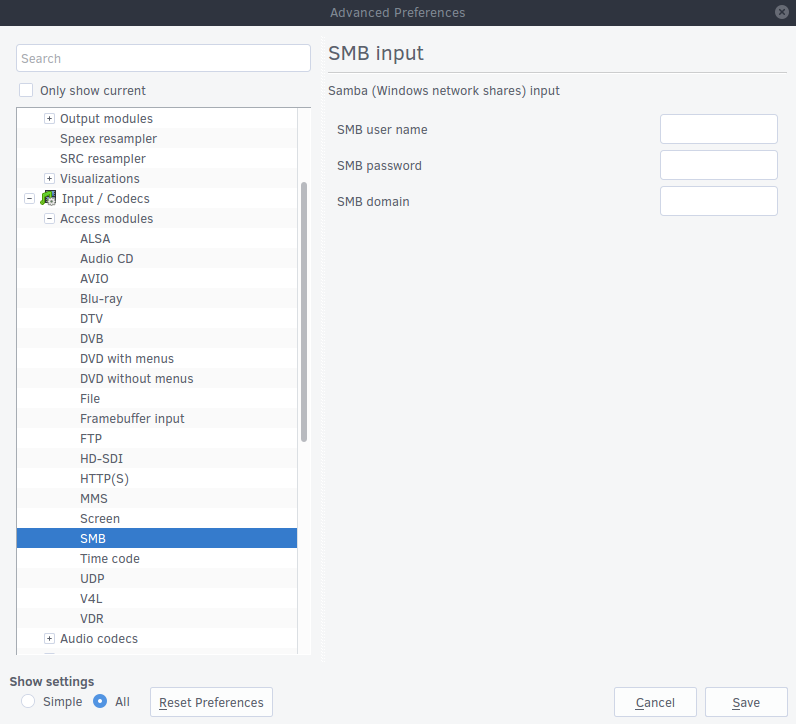
Task: Select the Simple settings radio button
Action: coord(28,702)
